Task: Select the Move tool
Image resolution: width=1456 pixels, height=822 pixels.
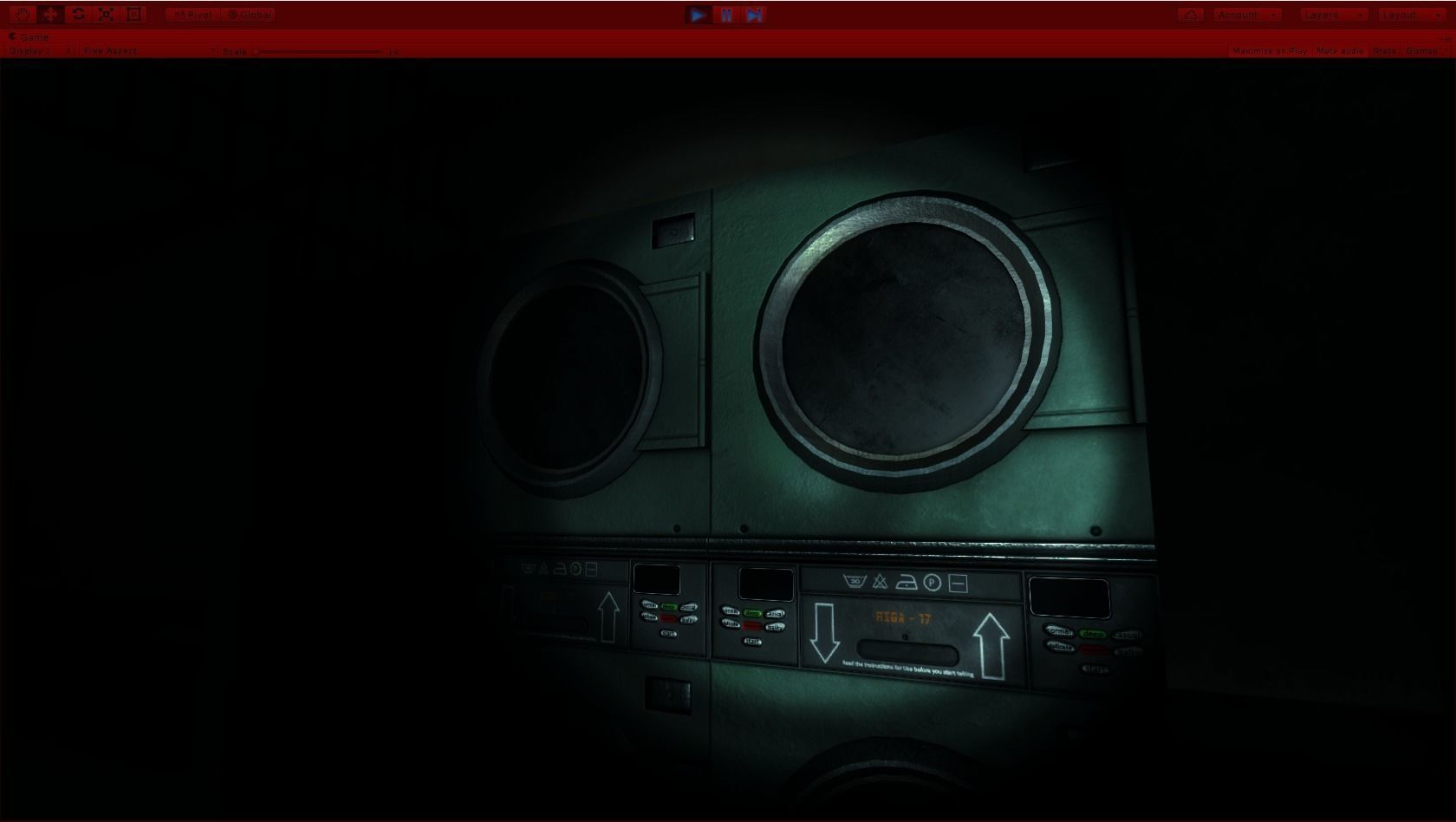Action: [49, 15]
